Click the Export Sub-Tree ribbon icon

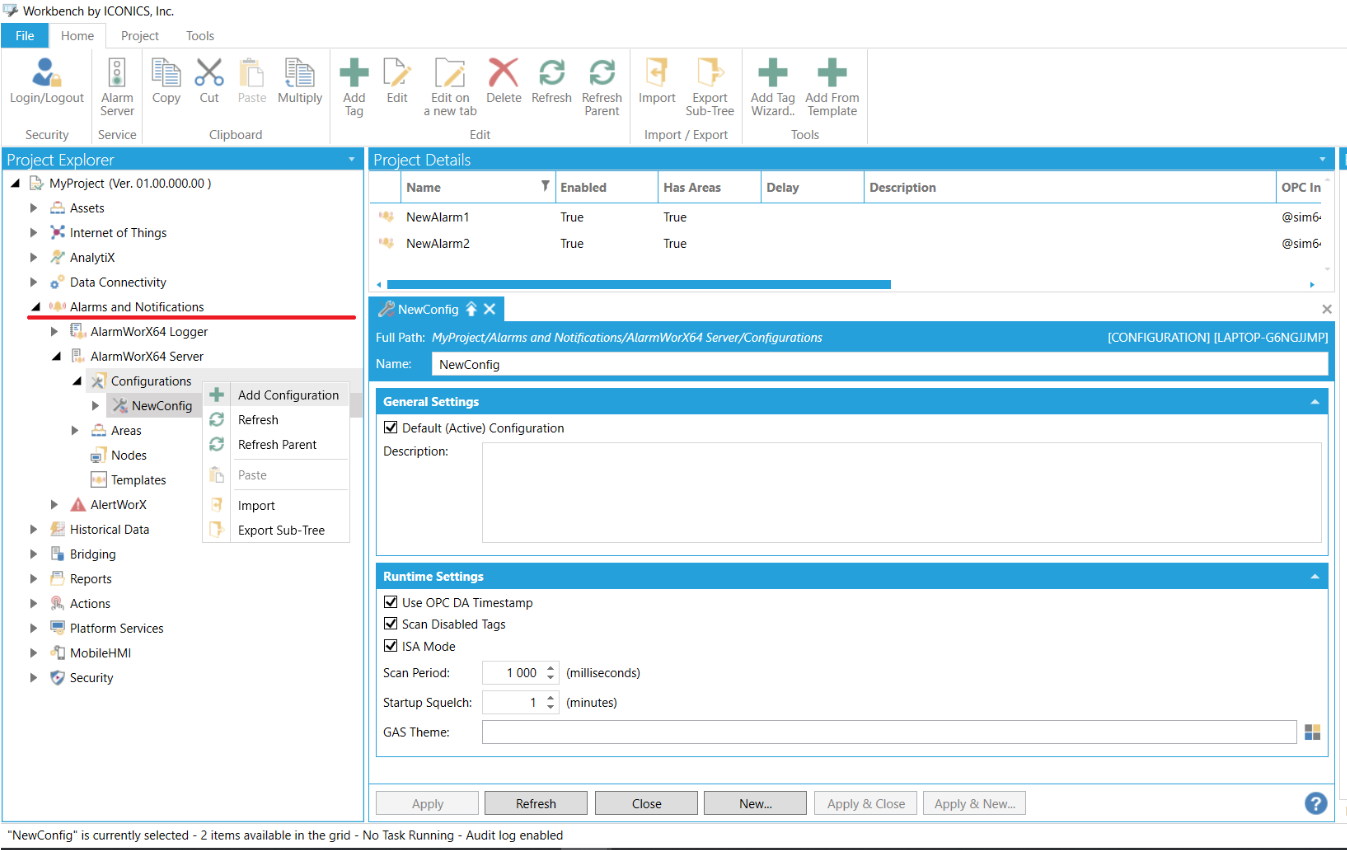tap(710, 74)
